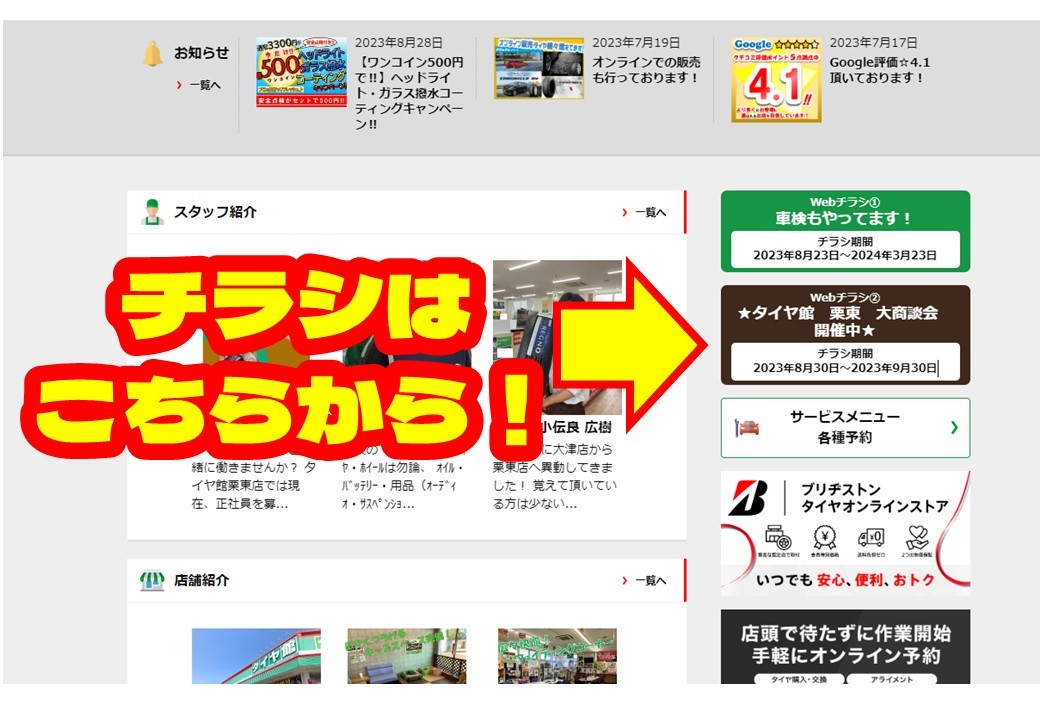This screenshot has height=720, width=1040.
Task: Open staff photo of 小伝良 広樹
Action: pos(557,337)
